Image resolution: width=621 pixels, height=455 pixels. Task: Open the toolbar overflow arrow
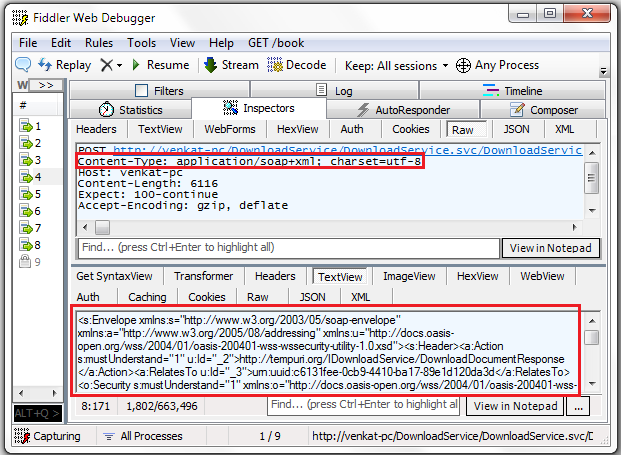click(x=603, y=71)
